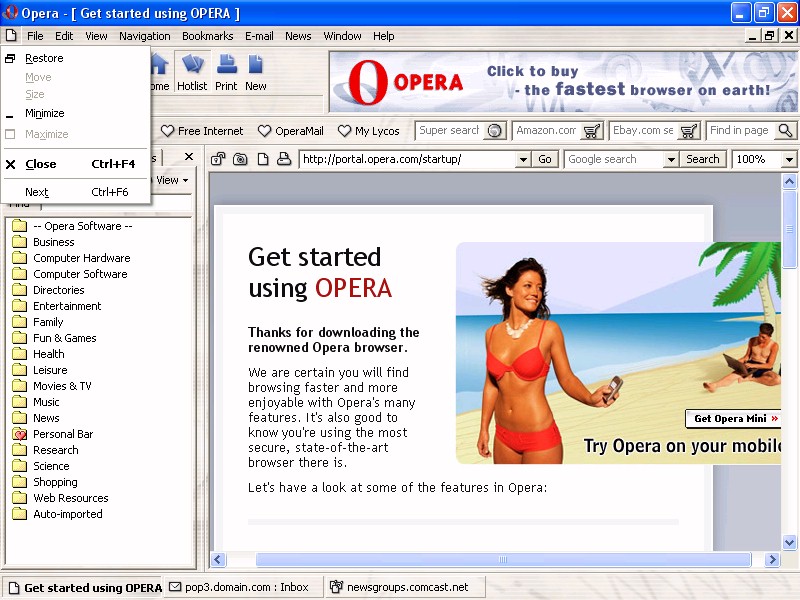The height and width of the screenshot is (600, 800).
Task: Choose Next Ctrl+F6 in window menu
Action: (76, 192)
